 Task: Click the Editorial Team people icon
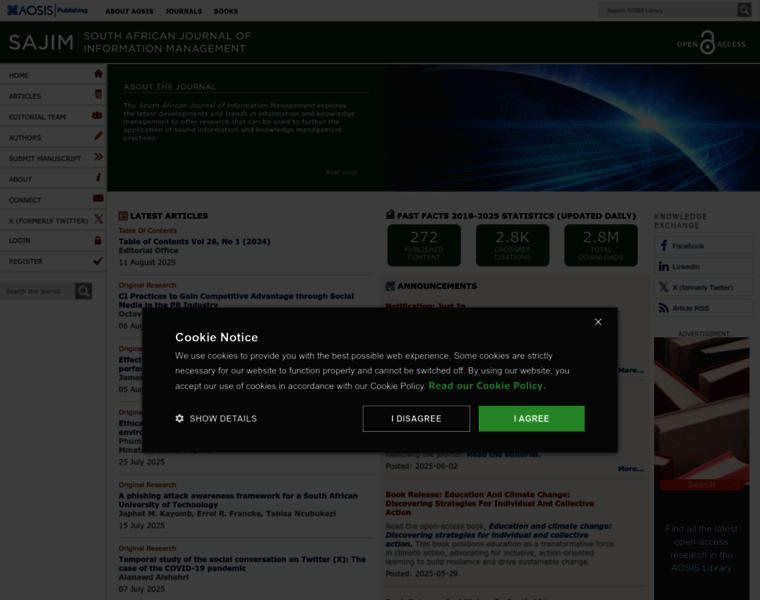[97, 115]
